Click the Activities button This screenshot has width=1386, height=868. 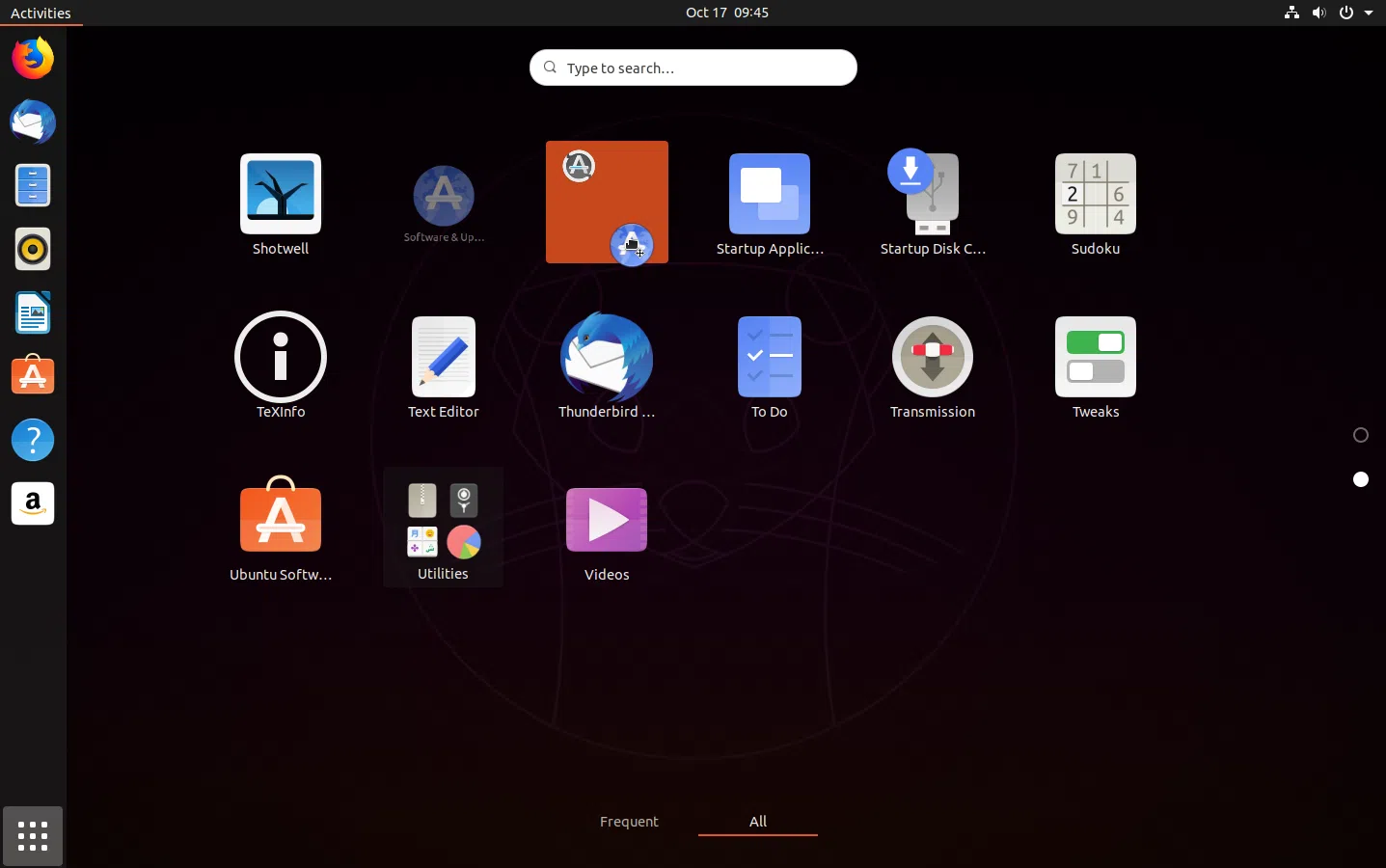coord(41,13)
